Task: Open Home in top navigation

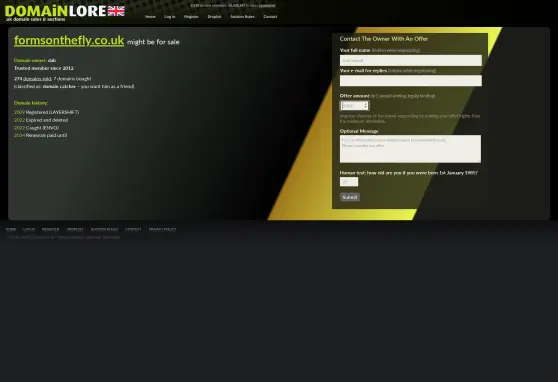Action: click(150, 17)
